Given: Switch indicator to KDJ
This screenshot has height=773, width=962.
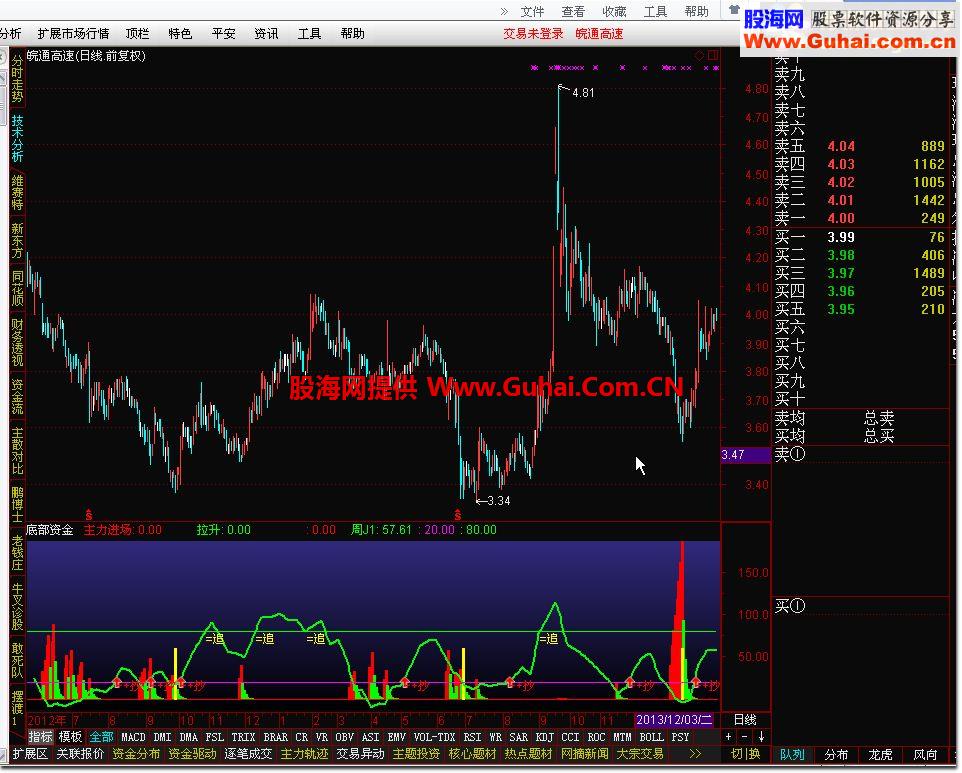Looking at the screenshot, I should tap(545, 737).
